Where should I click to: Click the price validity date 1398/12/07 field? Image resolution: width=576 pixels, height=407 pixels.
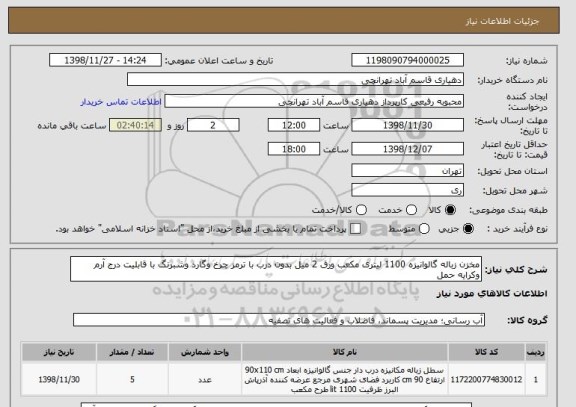click(407, 149)
